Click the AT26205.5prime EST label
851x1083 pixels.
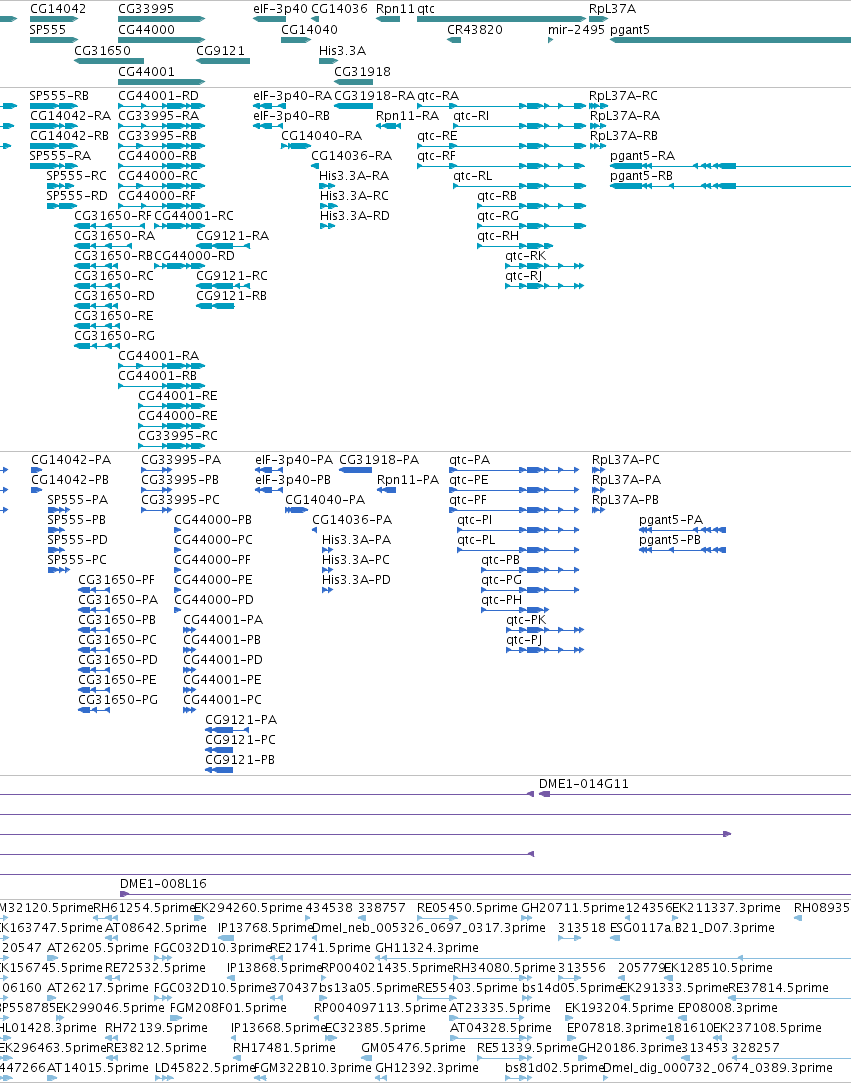tap(97, 948)
